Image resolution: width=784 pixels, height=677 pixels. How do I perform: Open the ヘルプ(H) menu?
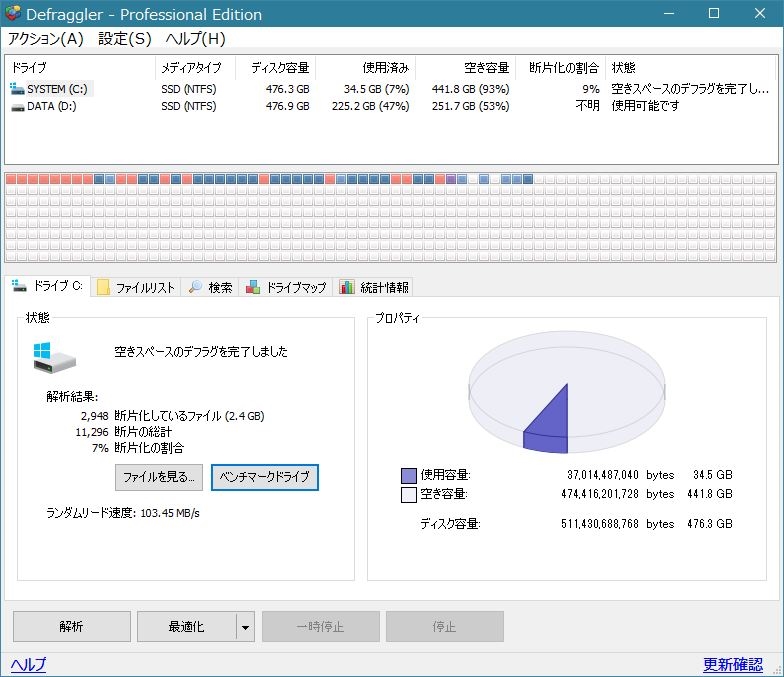pos(196,38)
